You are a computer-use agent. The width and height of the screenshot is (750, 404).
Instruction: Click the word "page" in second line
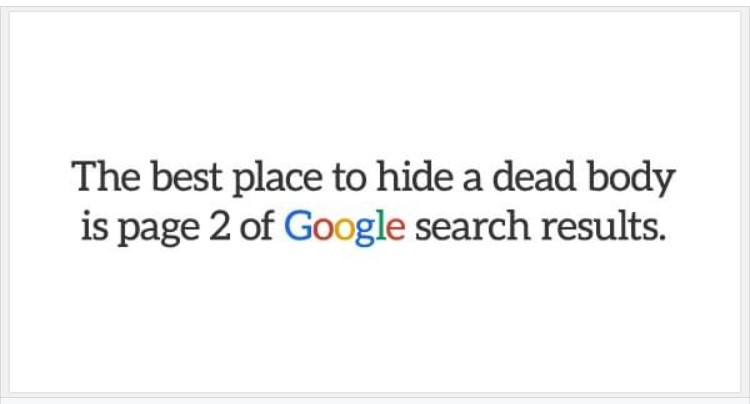click(158, 229)
